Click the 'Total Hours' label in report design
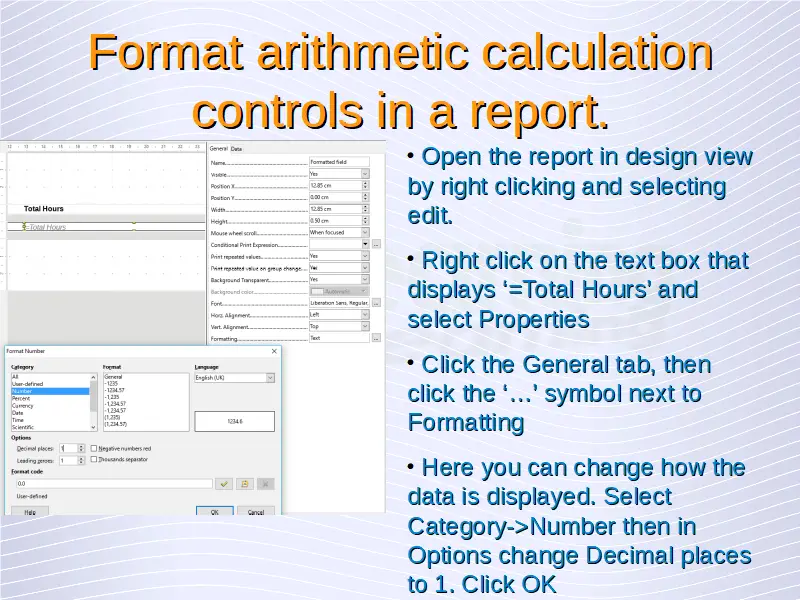Screen dimensions: 800x600 pyautogui.click(x=44, y=209)
